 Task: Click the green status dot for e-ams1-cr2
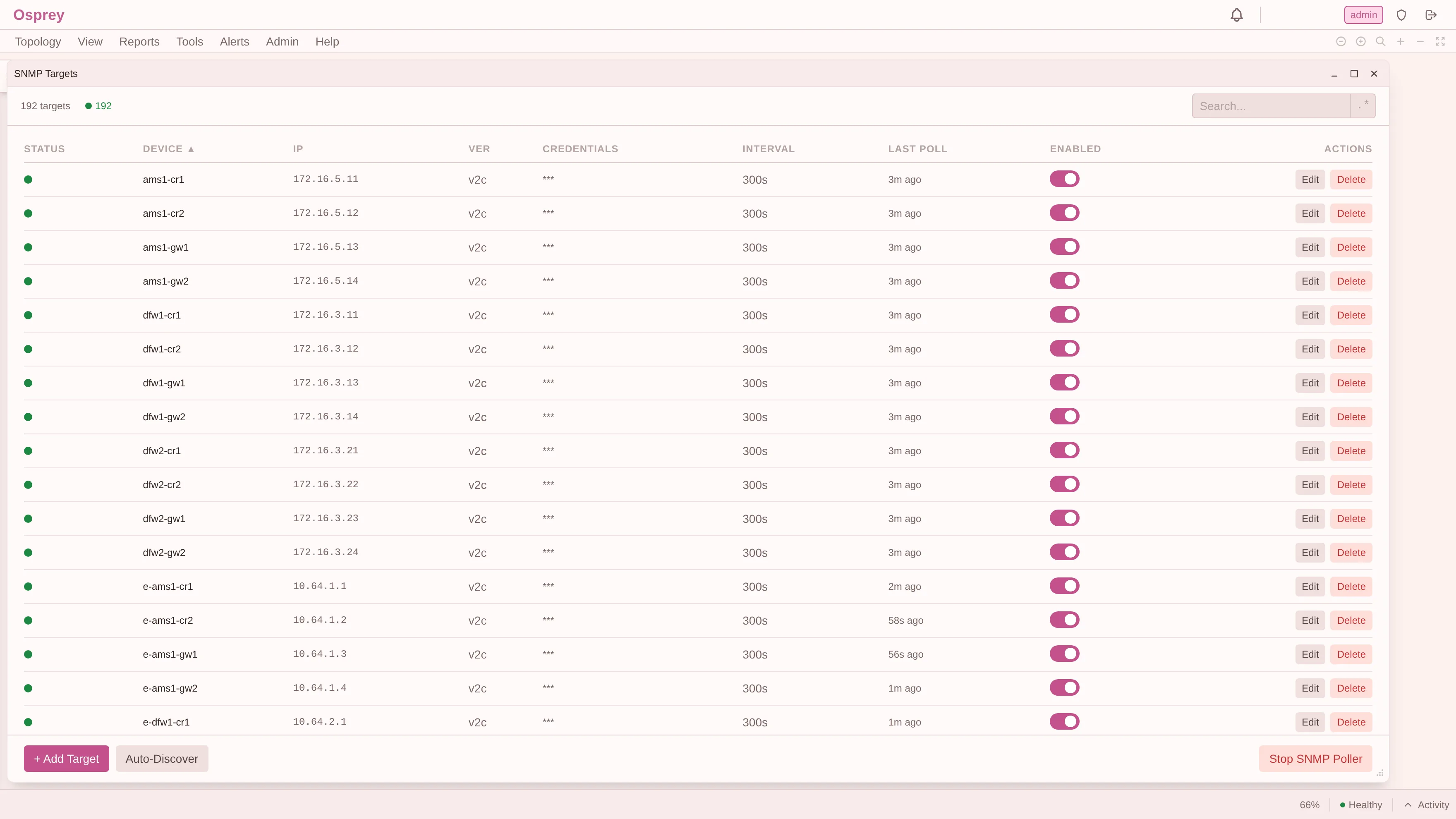pyautogui.click(x=28, y=620)
